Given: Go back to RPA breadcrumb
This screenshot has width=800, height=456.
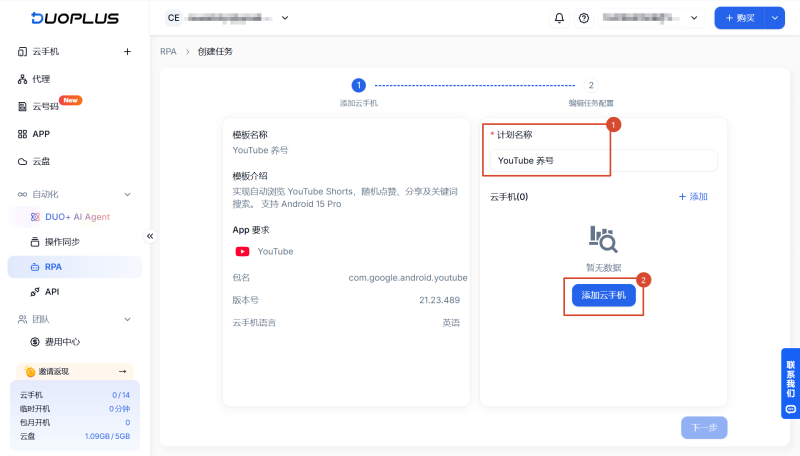Looking at the screenshot, I should [x=168, y=52].
